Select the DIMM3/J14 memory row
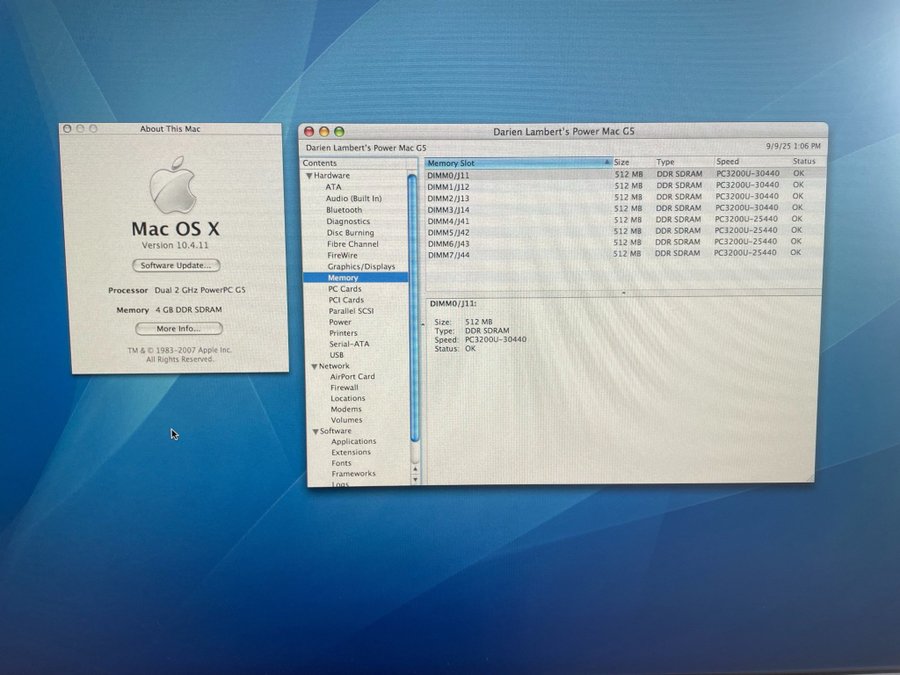This screenshot has width=900, height=675. pyautogui.click(x=625, y=209)
